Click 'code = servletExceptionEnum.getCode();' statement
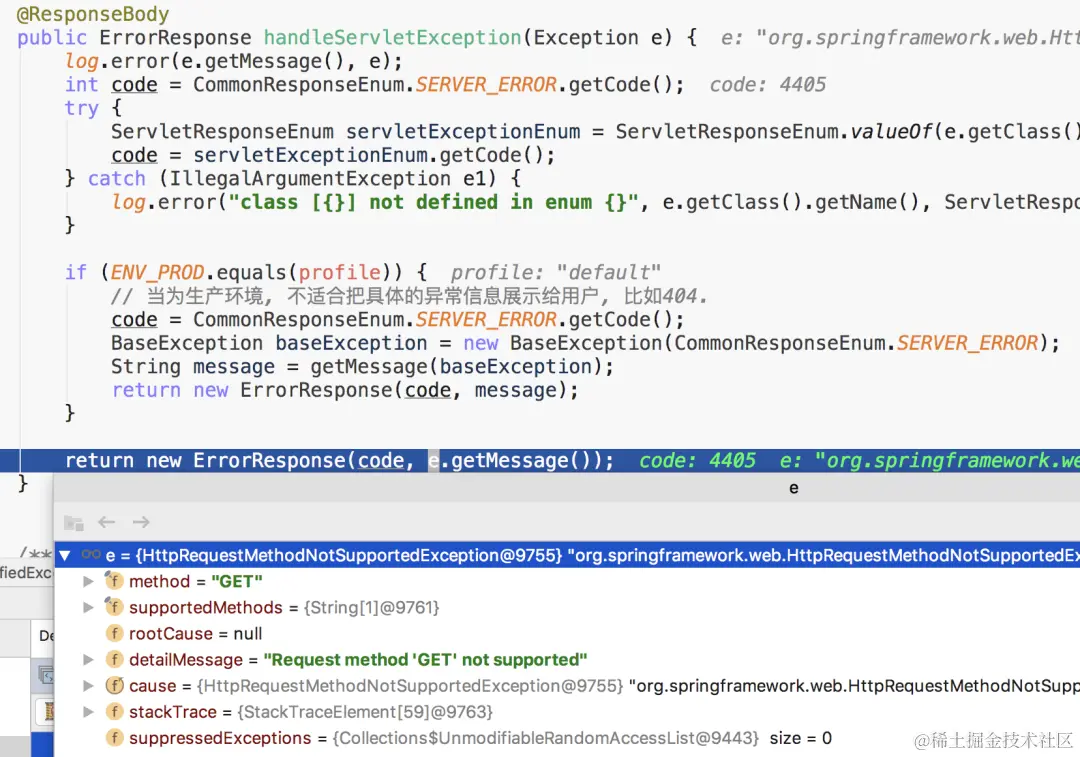The width and height of the screenshot is (1080, 757). 333,155
